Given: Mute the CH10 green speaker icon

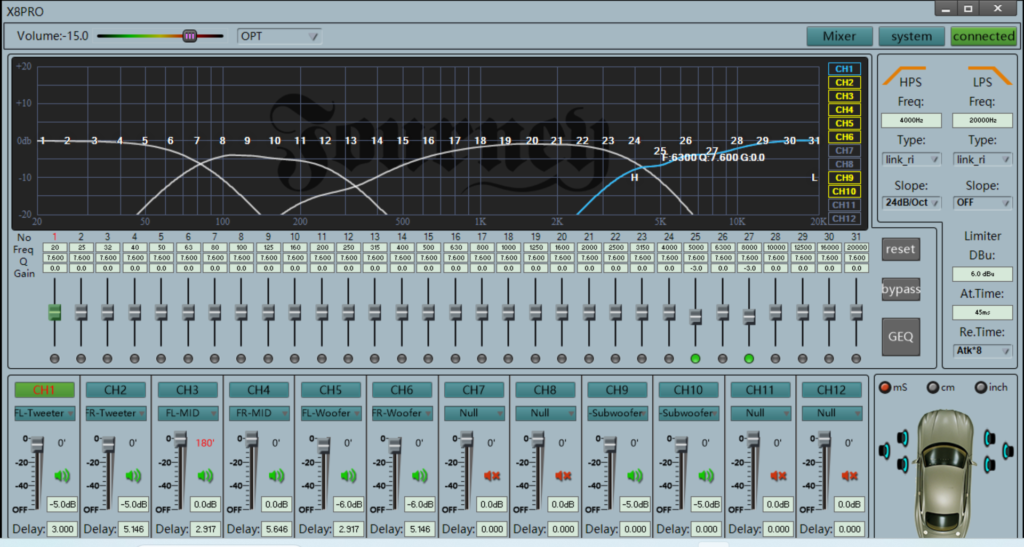Looking at the screenshot, I should 706,476.
